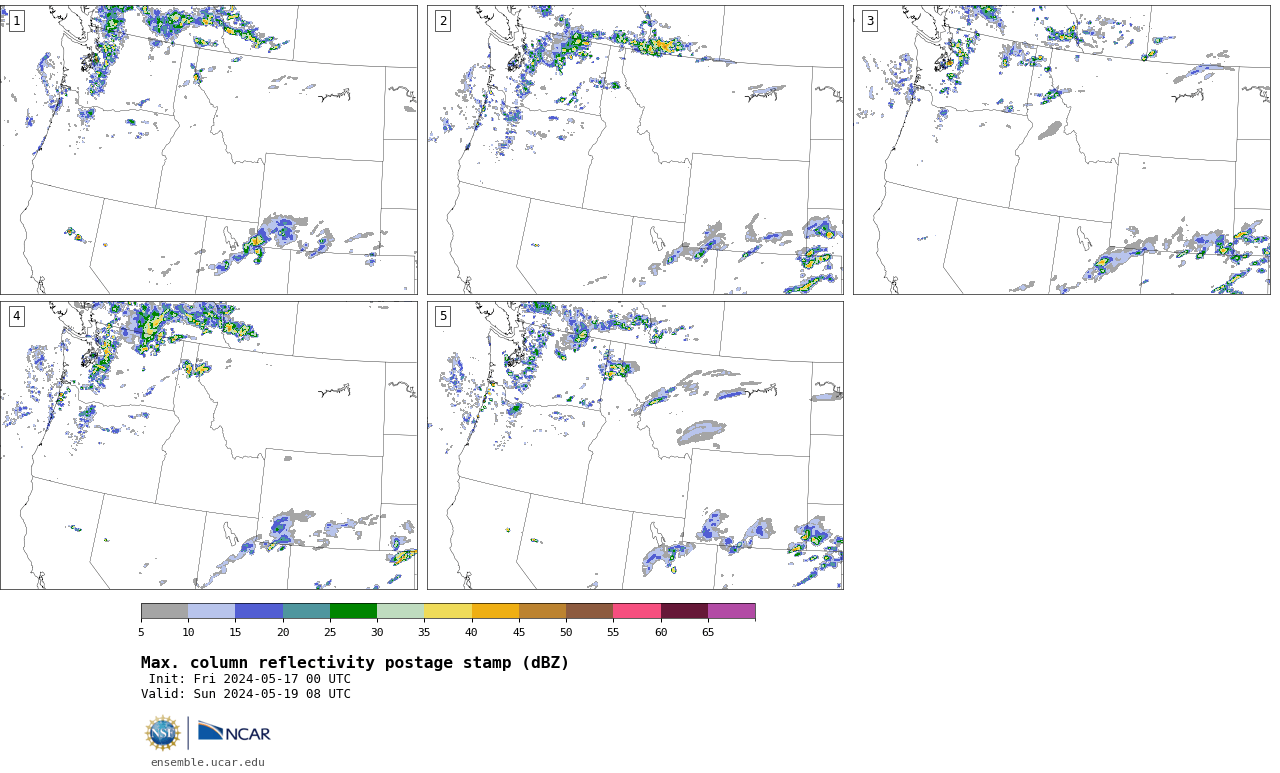The width and height of the screenshot is (1280, 773).
Task: Click the Max. column reflectivity title text
Action: click(x=355, y=663)
